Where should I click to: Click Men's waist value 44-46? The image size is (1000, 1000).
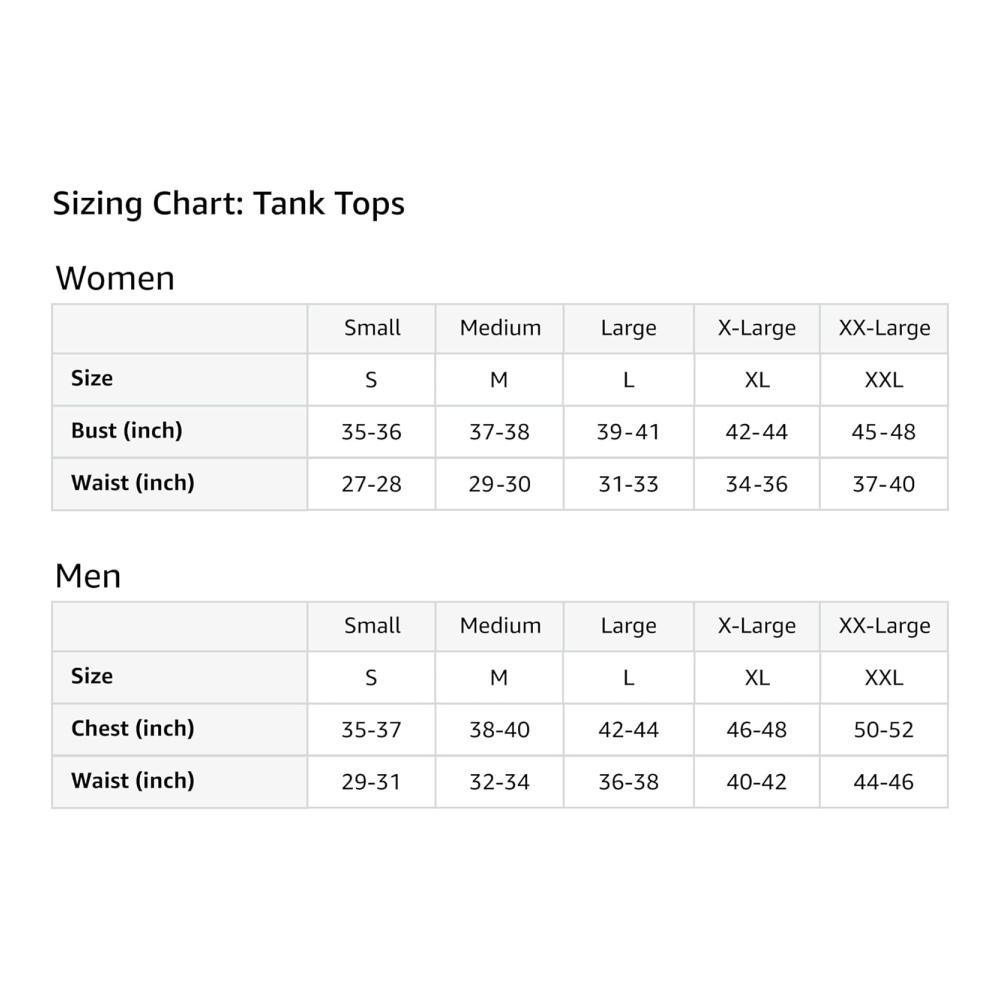[884, 782]
